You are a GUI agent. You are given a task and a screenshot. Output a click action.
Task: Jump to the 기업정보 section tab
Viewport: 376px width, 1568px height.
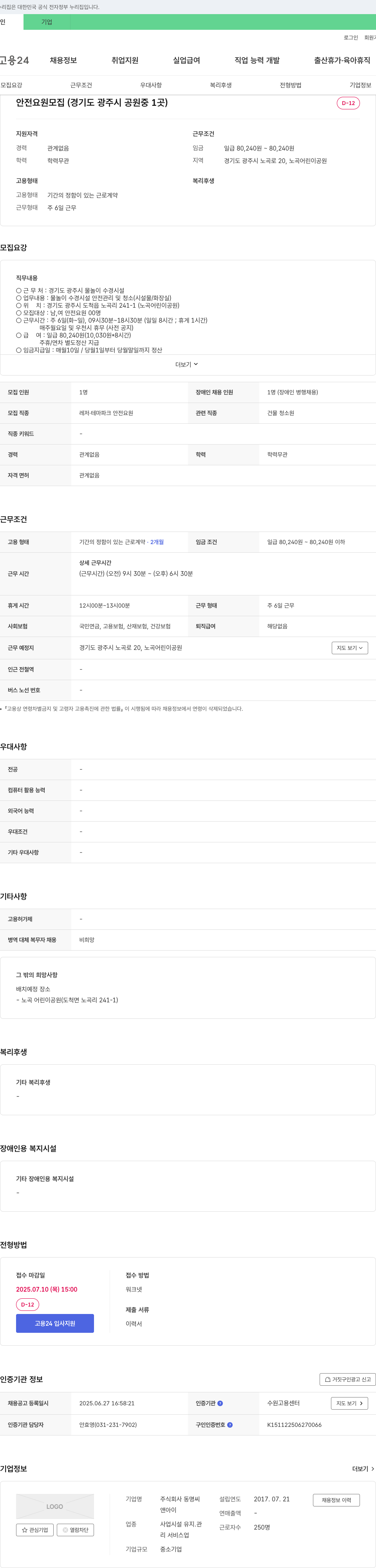(360, 85)
